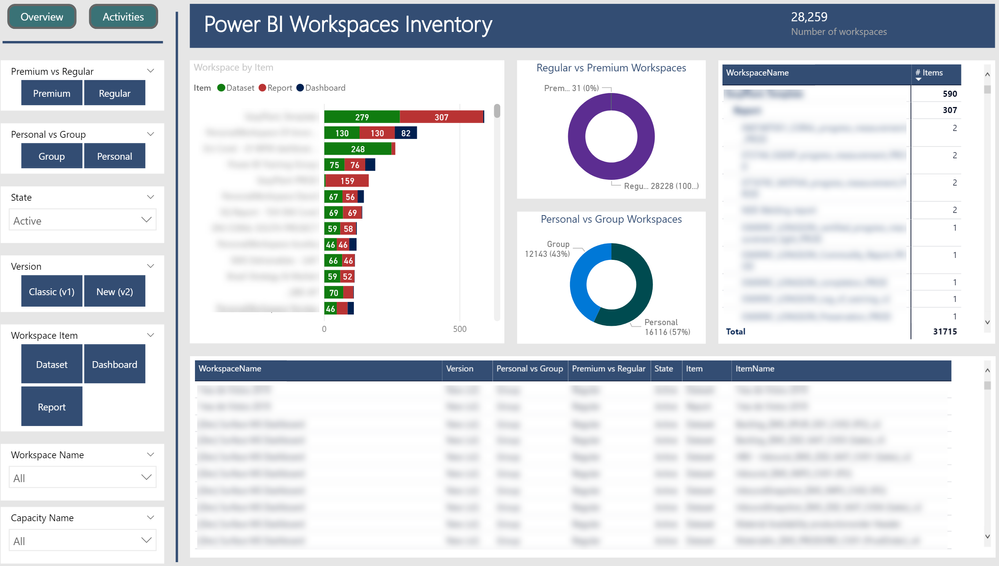Click the Regular vs Premium Workspaces title

tap(611, 68)
